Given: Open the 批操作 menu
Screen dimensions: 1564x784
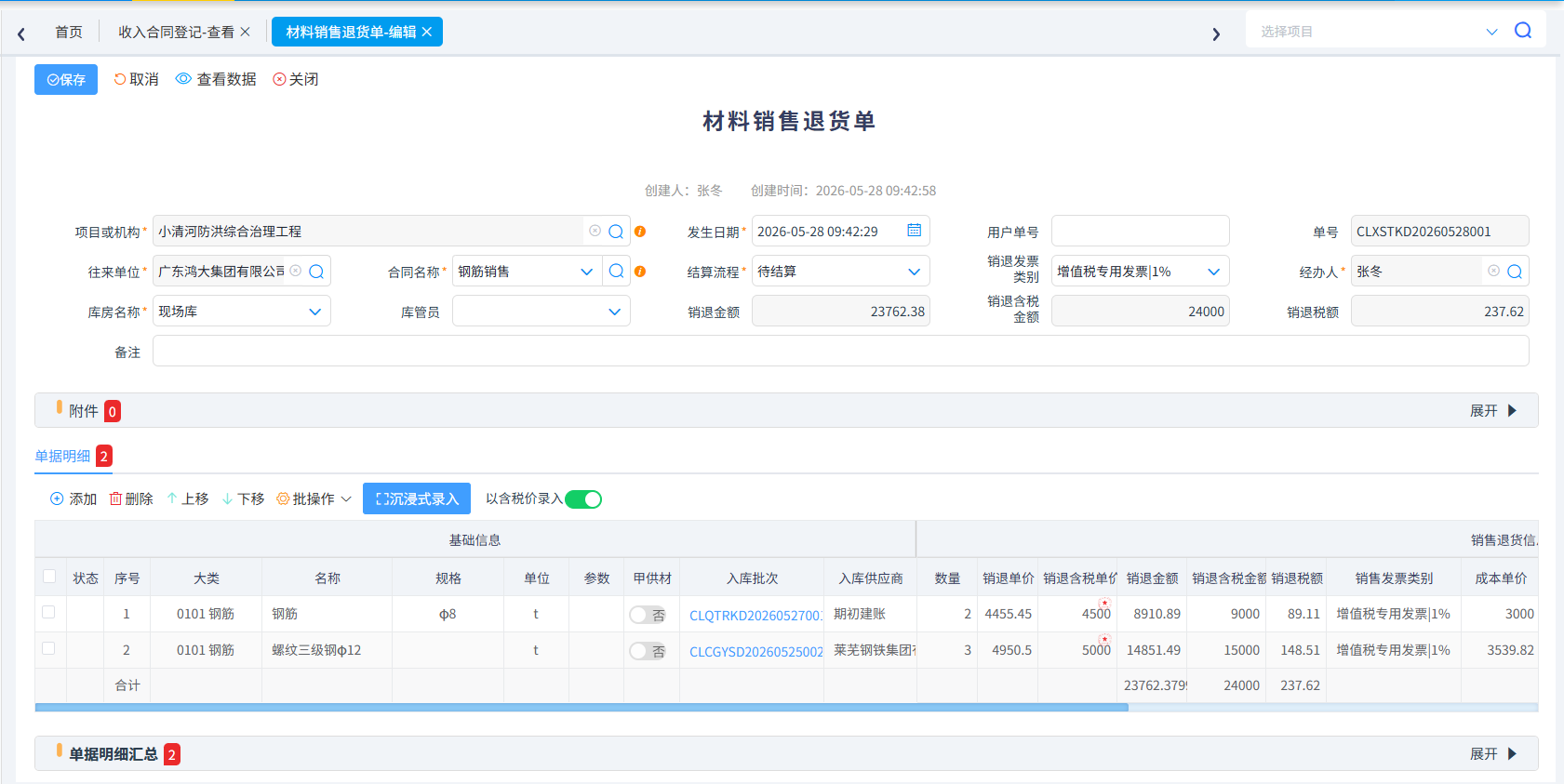Looking at the screenshot, I should pos(314,499).
